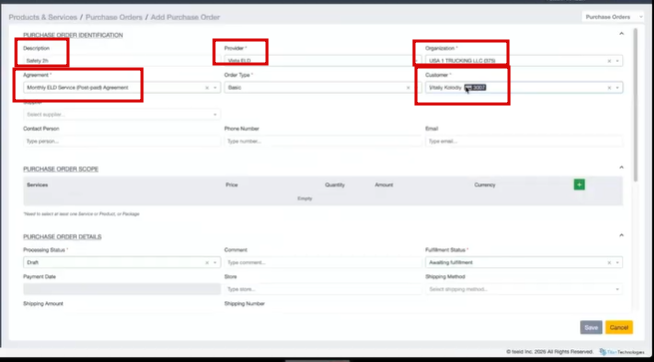Go to Purchase Orders breadcrumb

coord(114,17)
